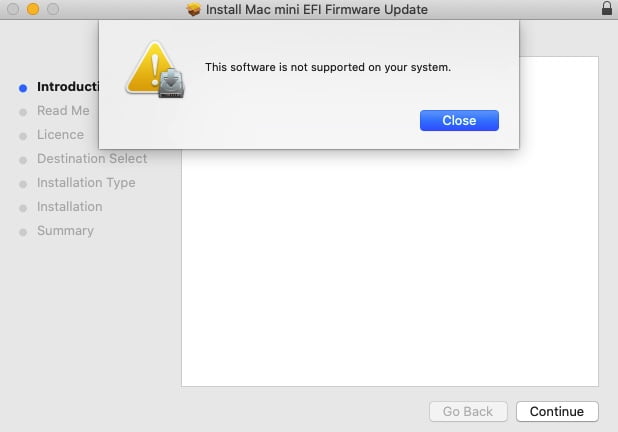Select the Destination Select step

pos(92,159)
